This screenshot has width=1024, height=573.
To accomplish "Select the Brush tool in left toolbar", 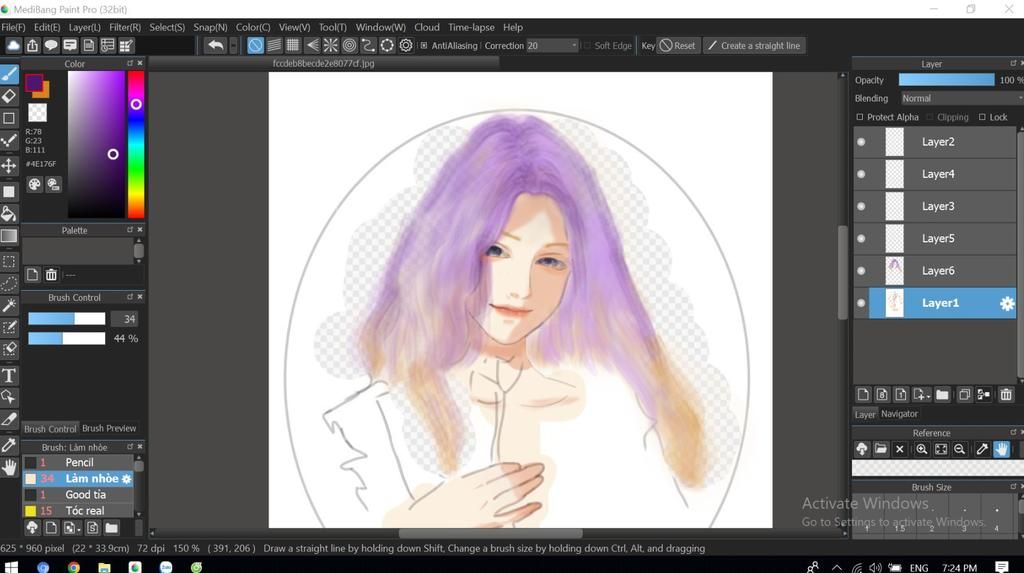I will (9, 74).
